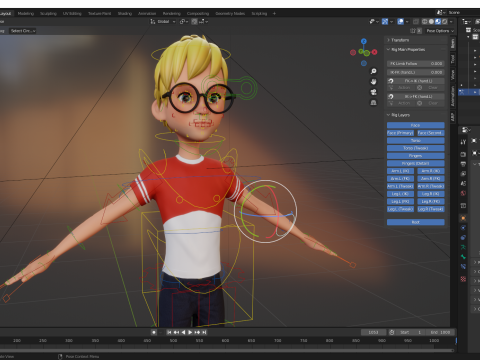
Task: Open World properties red globe icon
Action: (463, 193)
